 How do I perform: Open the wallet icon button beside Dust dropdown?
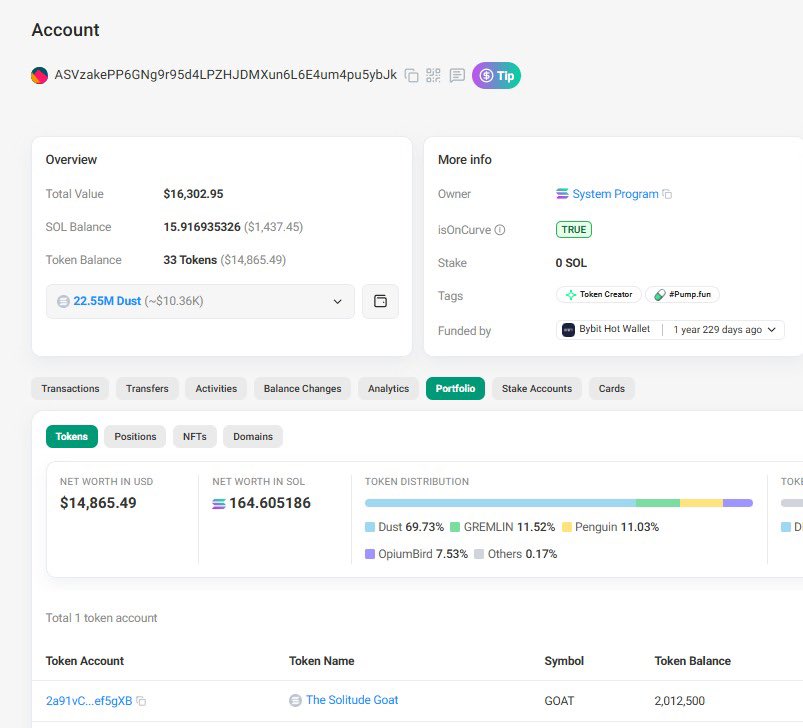(380, 301)
